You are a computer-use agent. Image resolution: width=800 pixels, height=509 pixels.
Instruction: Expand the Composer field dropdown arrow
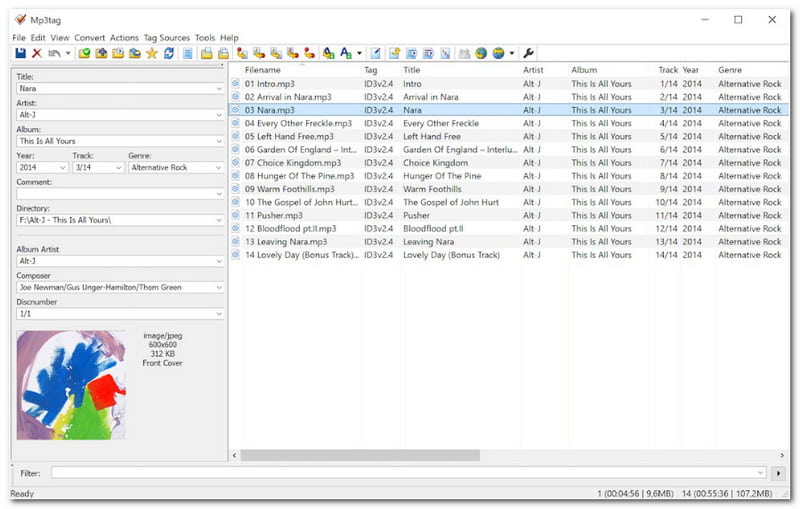(219, 288)
